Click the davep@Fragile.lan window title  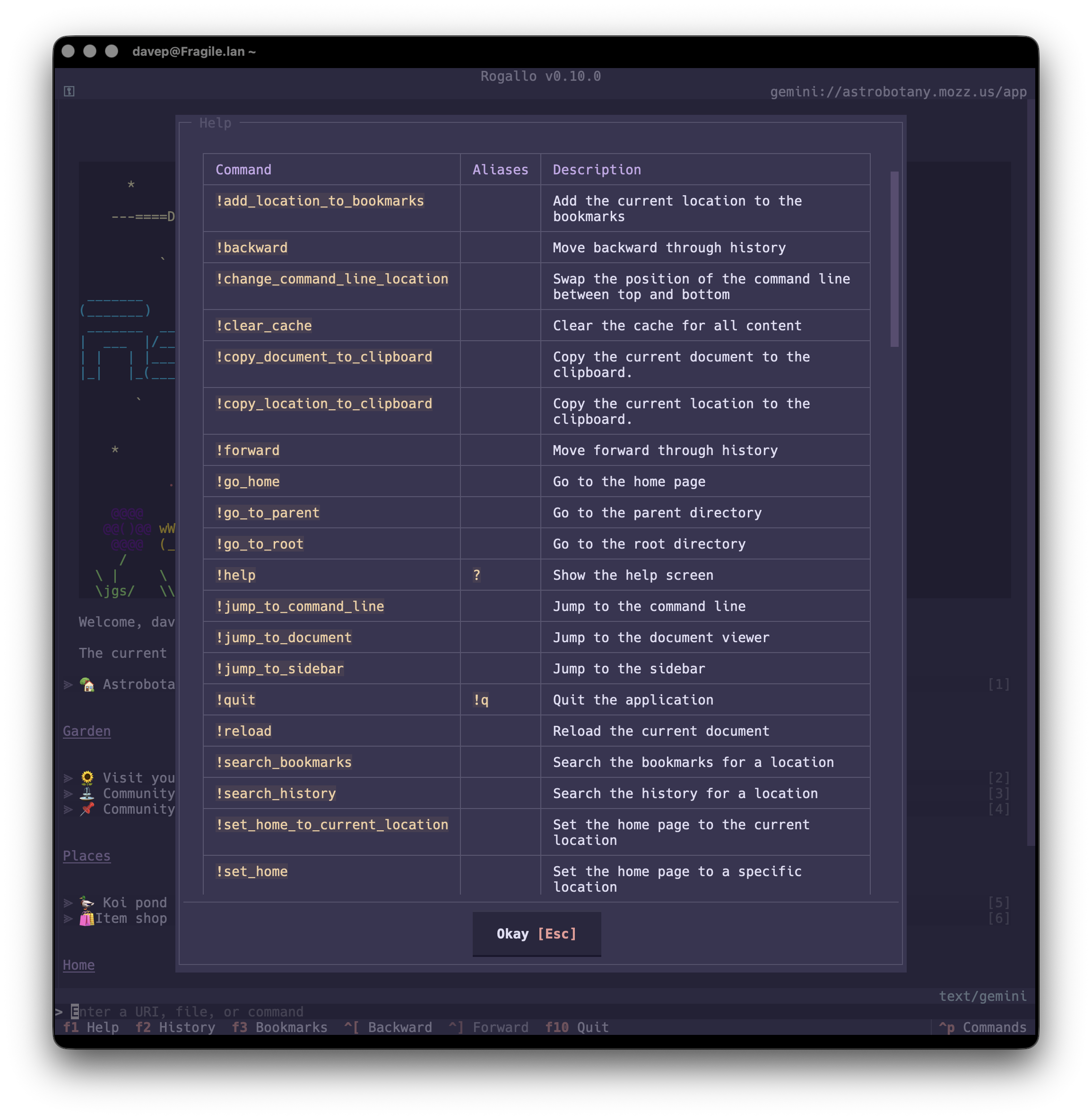tap(194, 52)
